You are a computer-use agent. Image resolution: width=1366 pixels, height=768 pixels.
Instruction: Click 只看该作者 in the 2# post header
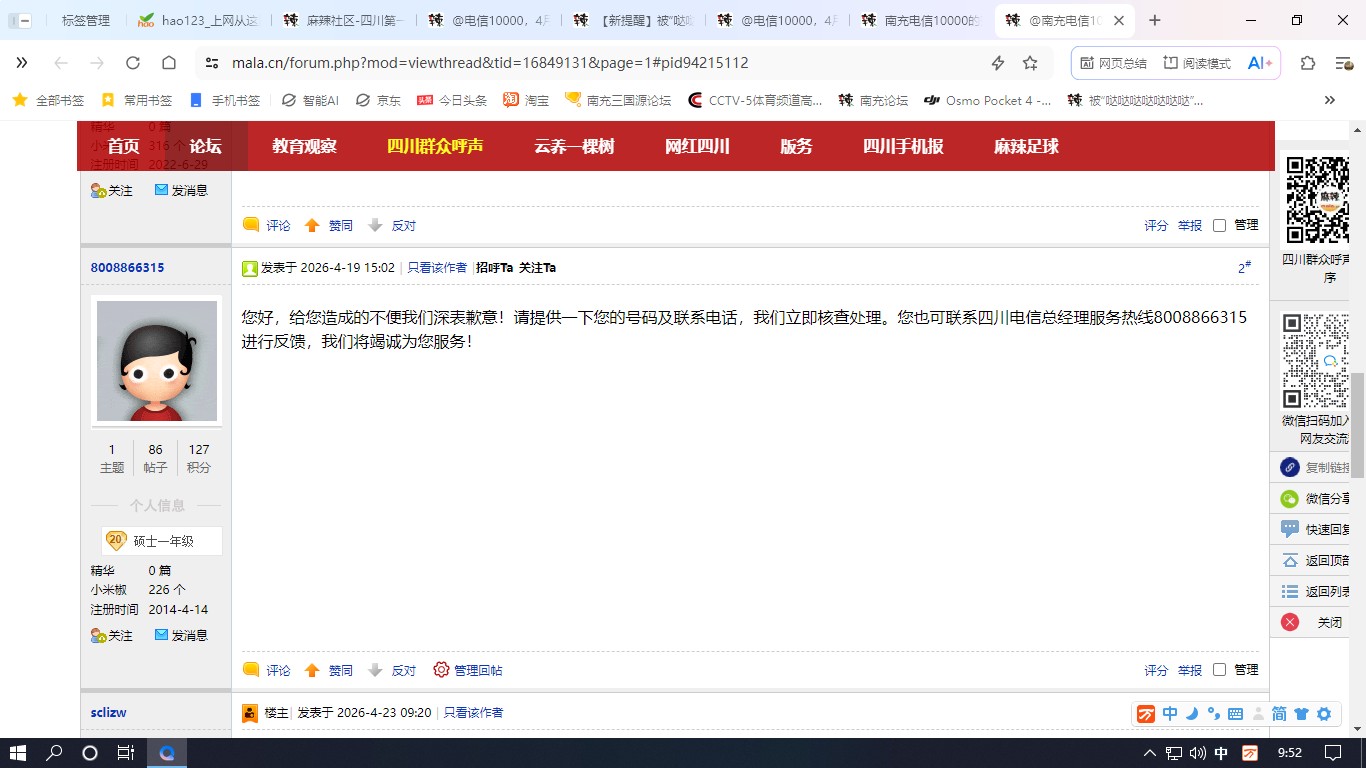pos(437,268)
